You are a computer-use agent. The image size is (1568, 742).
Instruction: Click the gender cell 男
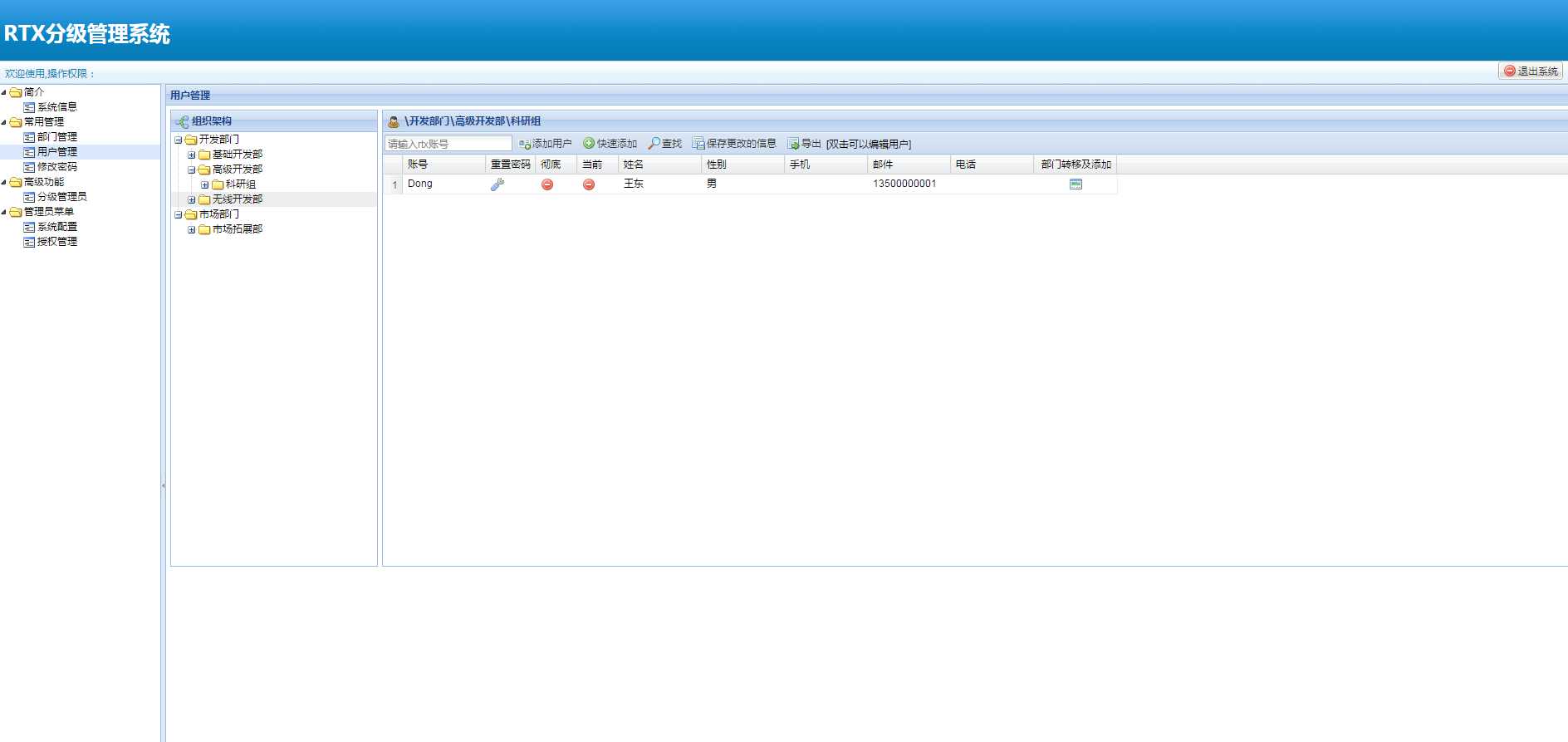pos(712,184)
